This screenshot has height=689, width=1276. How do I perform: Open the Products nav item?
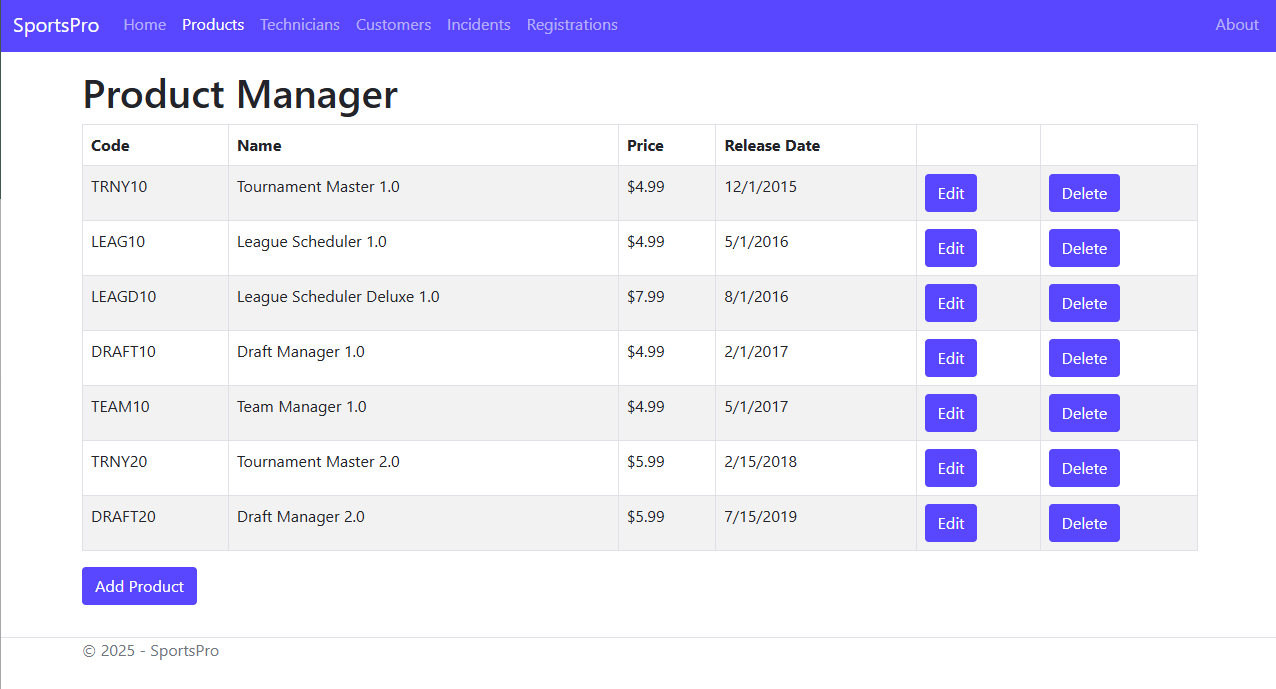[x=213, y=25]
